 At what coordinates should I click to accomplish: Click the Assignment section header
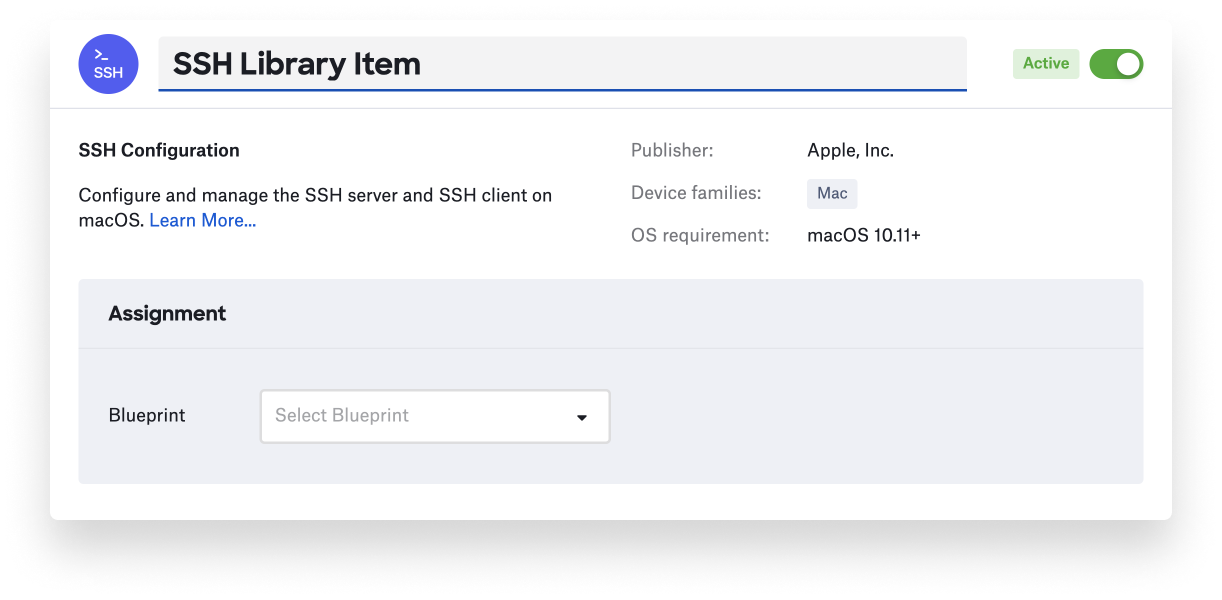[x=167, y=313]
